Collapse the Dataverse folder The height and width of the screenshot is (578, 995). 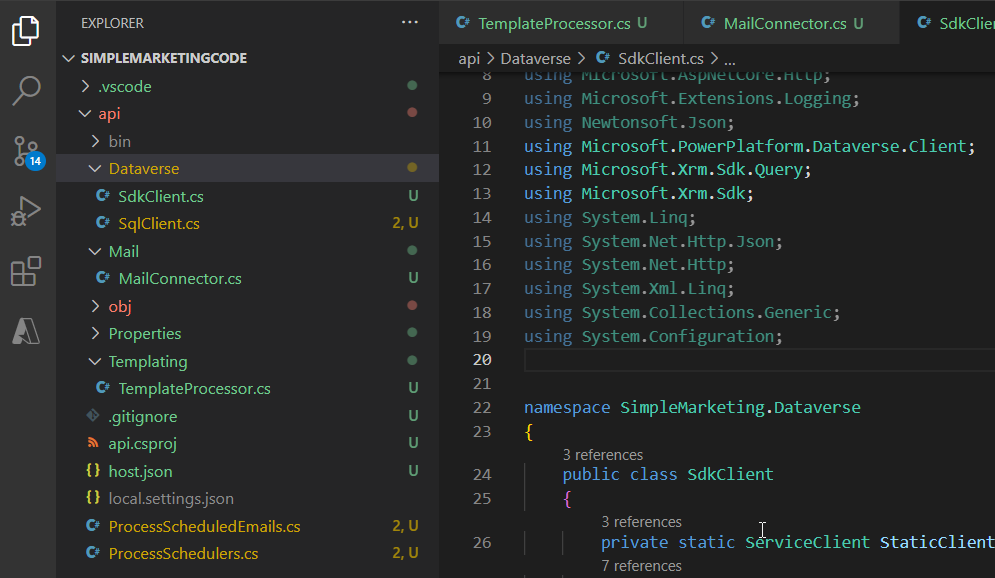pos(95,169)
